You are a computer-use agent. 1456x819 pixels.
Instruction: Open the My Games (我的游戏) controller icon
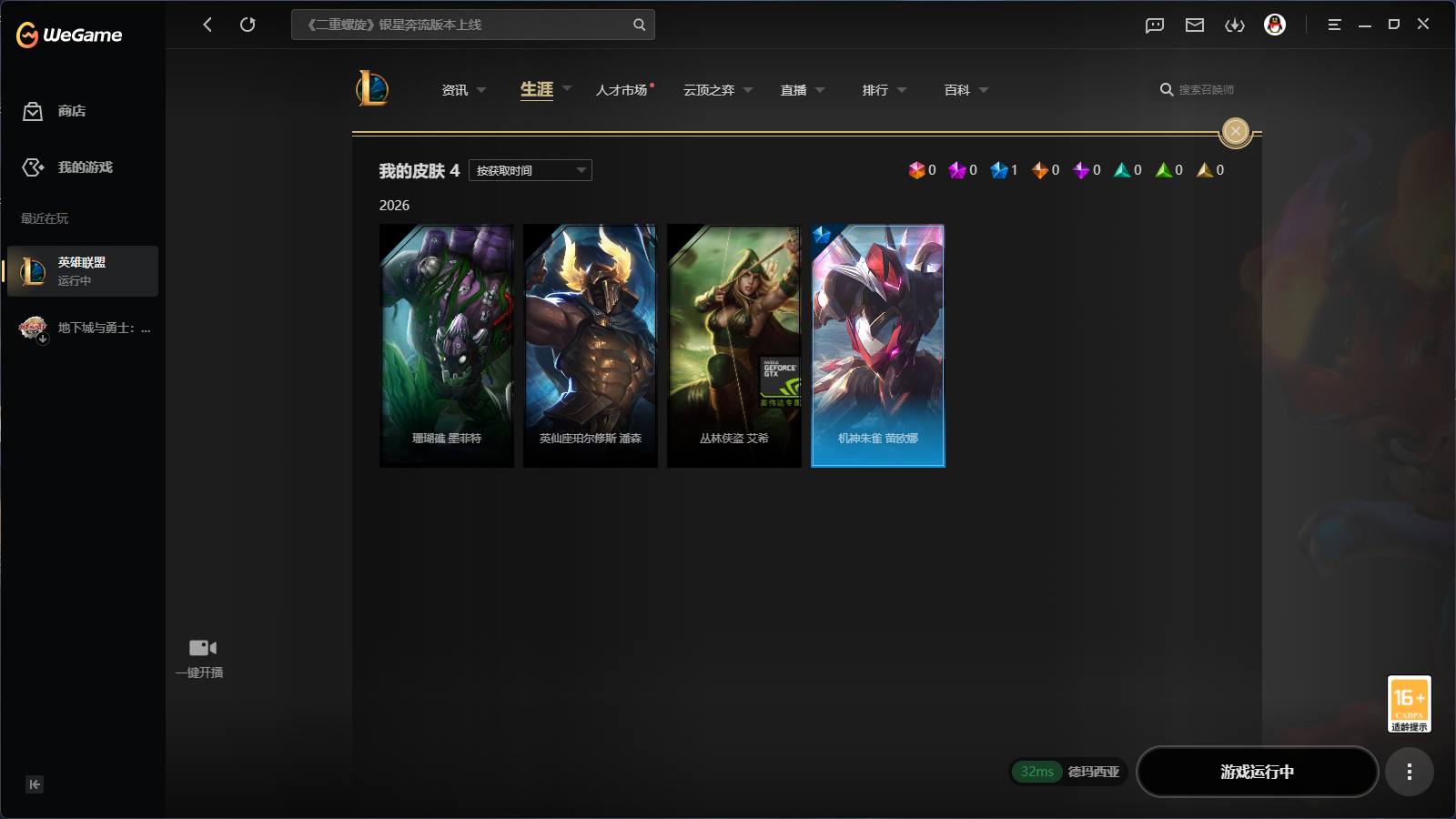pos(33,167)
